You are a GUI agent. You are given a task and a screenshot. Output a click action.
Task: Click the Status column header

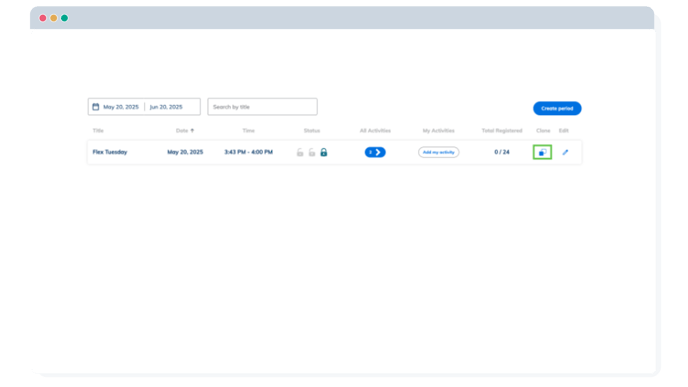(x=312, y=131)
